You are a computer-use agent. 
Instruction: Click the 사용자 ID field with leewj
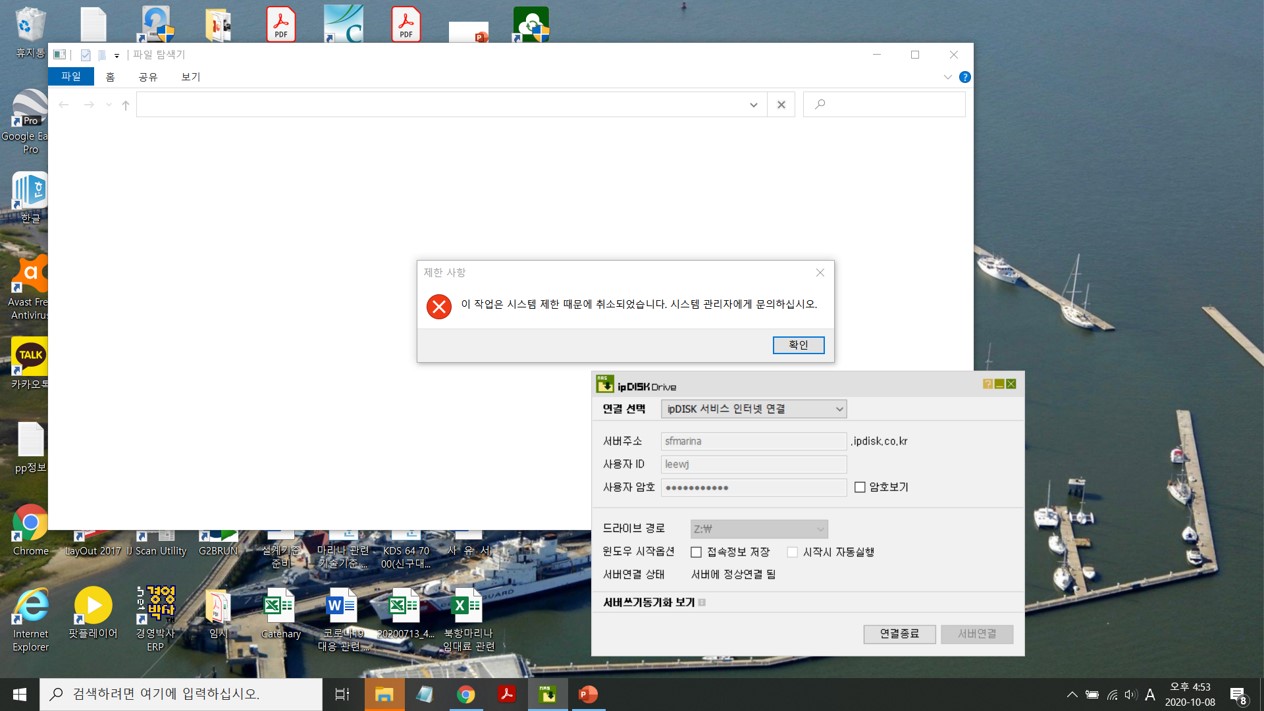[754, 464]
